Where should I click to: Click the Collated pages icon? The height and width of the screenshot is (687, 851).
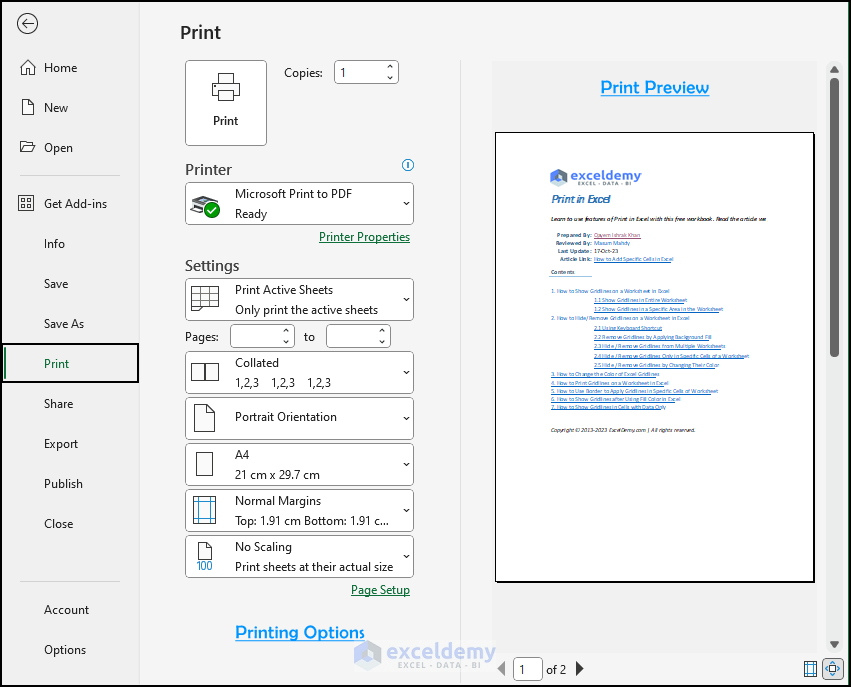205,372
